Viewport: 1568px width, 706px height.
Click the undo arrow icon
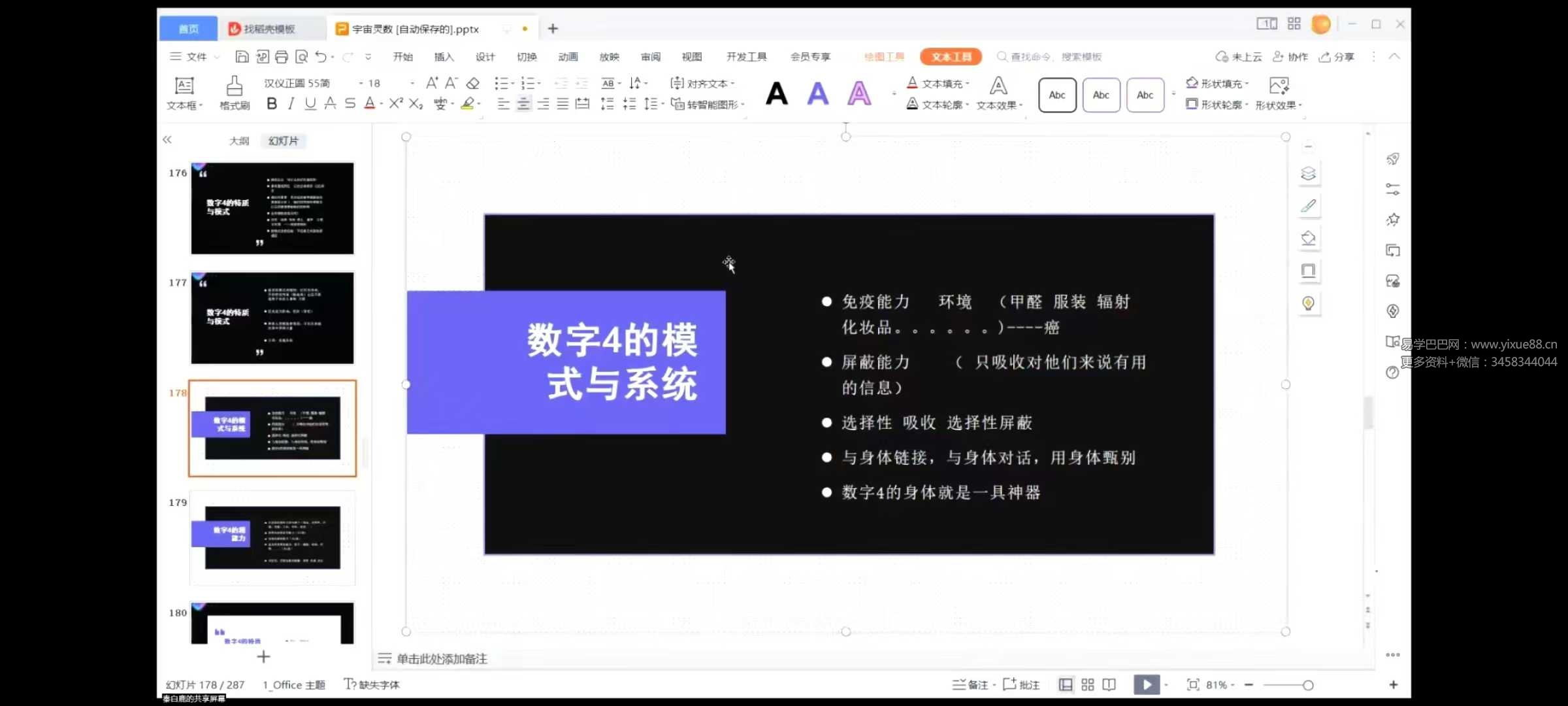point(321,57)
